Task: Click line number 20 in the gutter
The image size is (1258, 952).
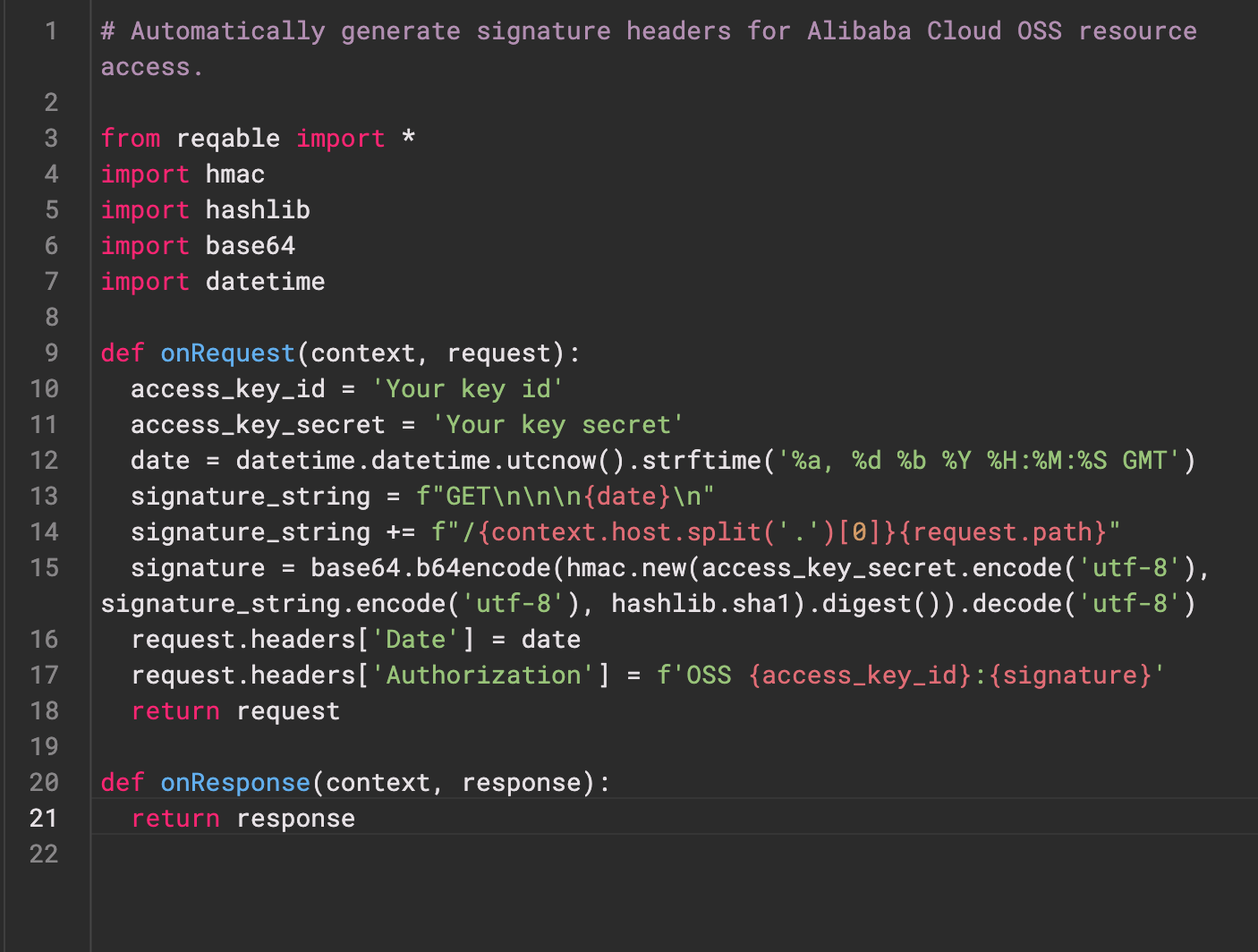Action: [x=44, y=783]
